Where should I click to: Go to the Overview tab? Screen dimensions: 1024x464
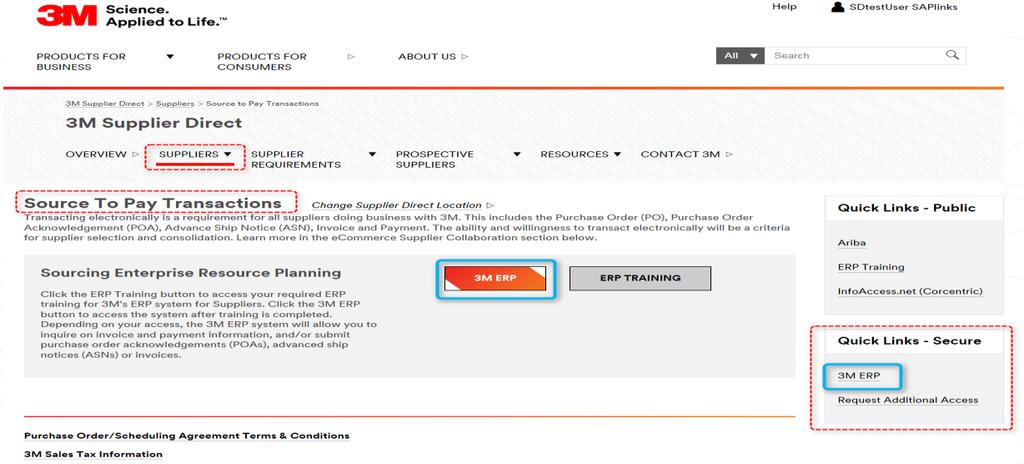click(96, 154)
